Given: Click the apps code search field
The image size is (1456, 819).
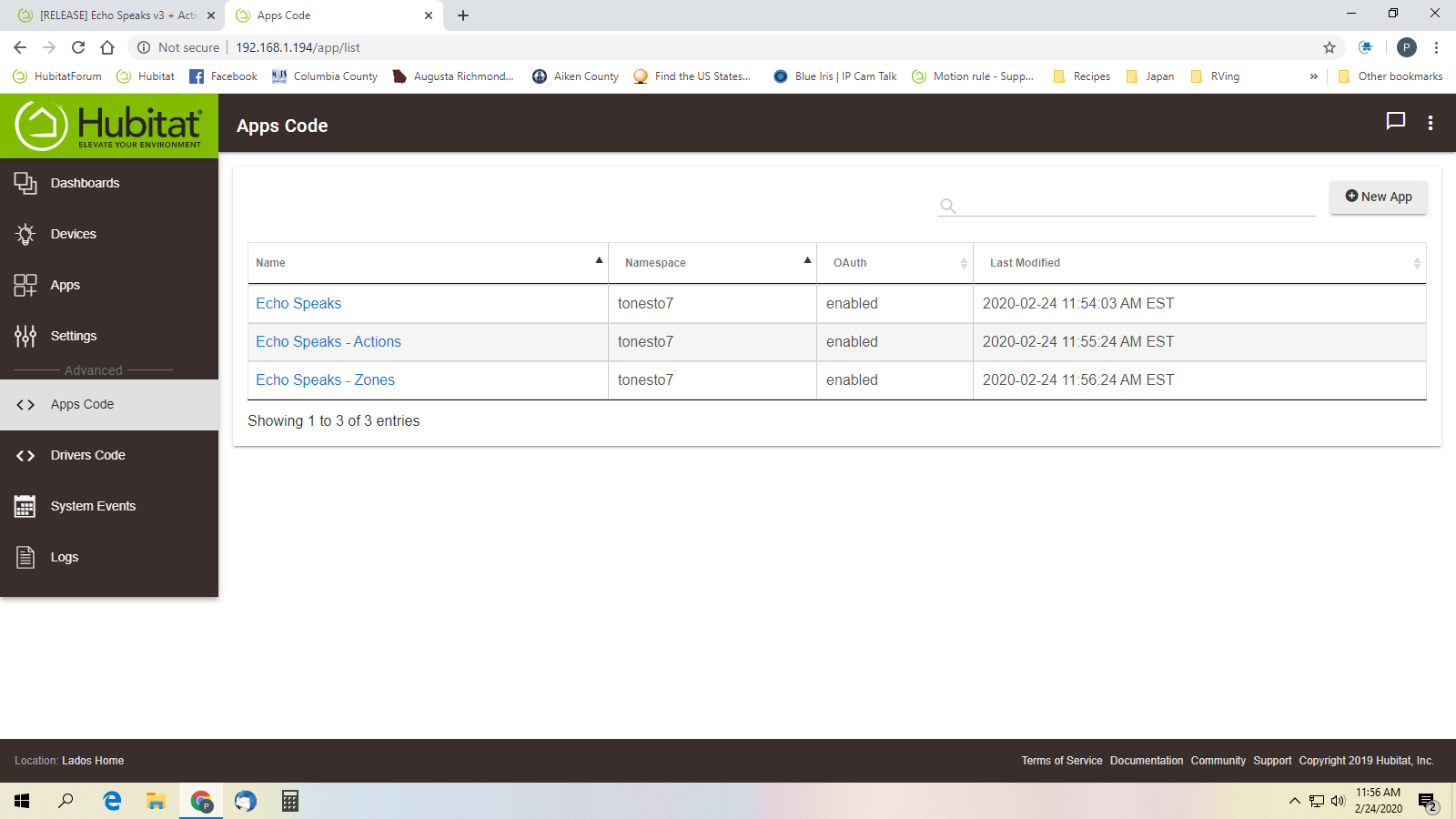Looking at the screenshot, I should pos(1137,205).
